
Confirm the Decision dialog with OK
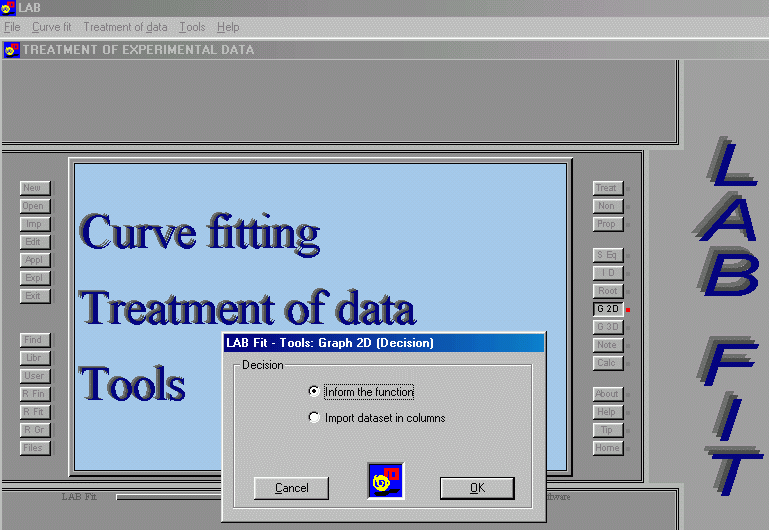(x=477, y=488)
